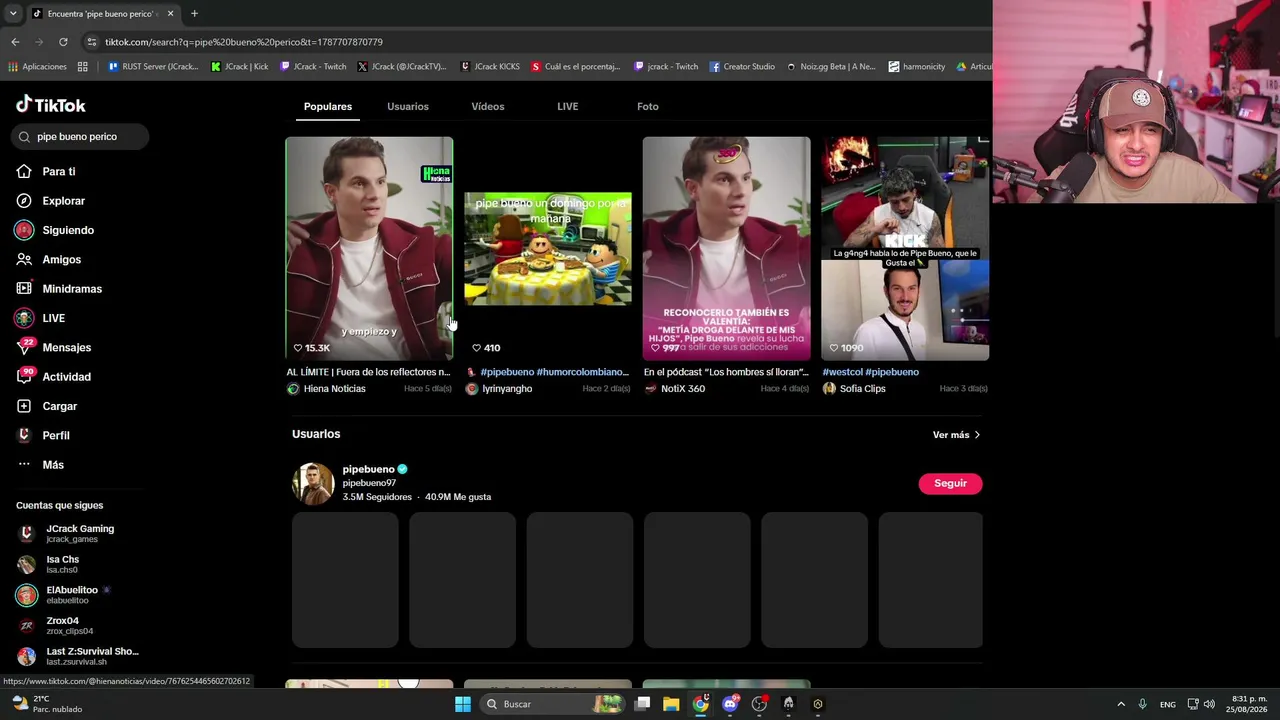1280x720 pixels.
Task: Open the JCrack | Kick bookmark
Action: coord(240,67)
